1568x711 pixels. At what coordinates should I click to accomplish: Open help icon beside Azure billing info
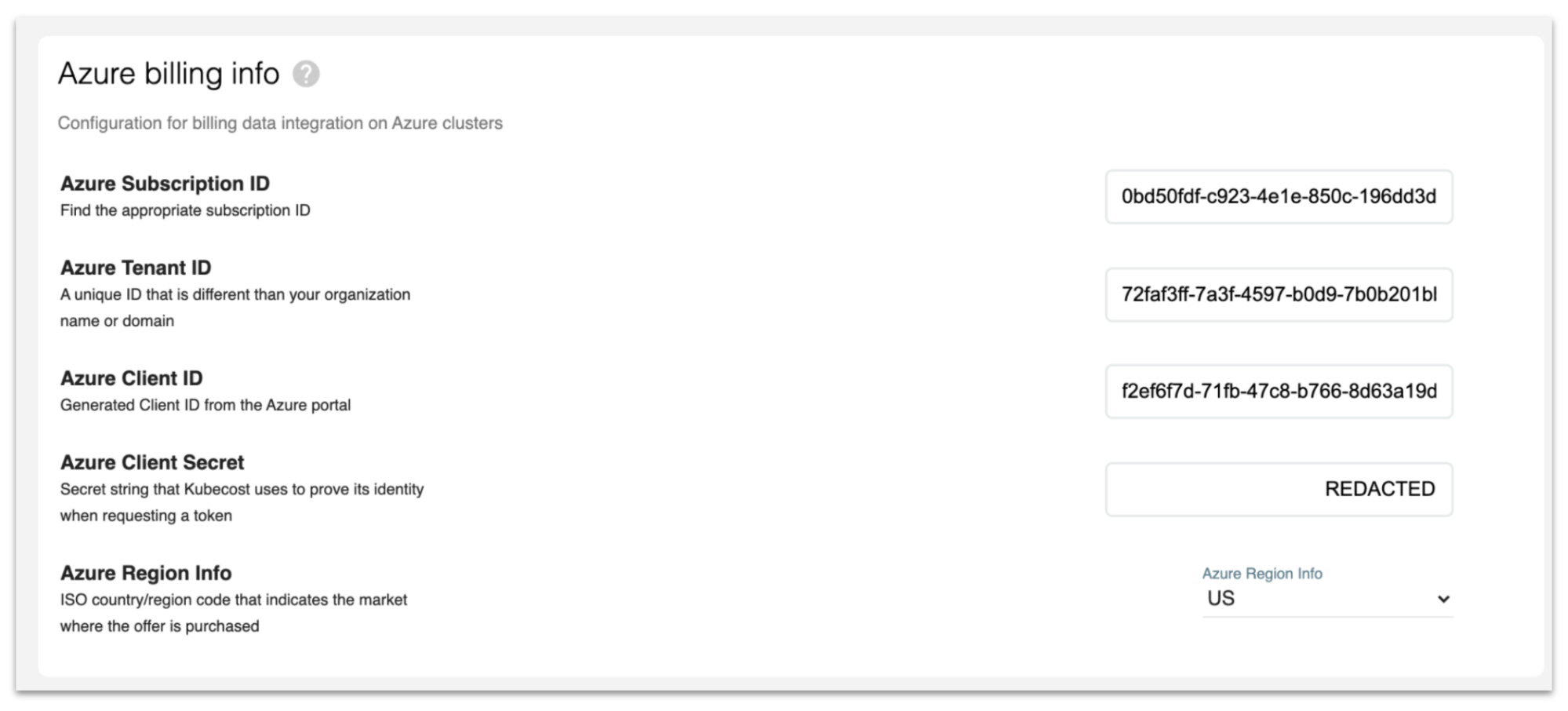tap(306, 74)
